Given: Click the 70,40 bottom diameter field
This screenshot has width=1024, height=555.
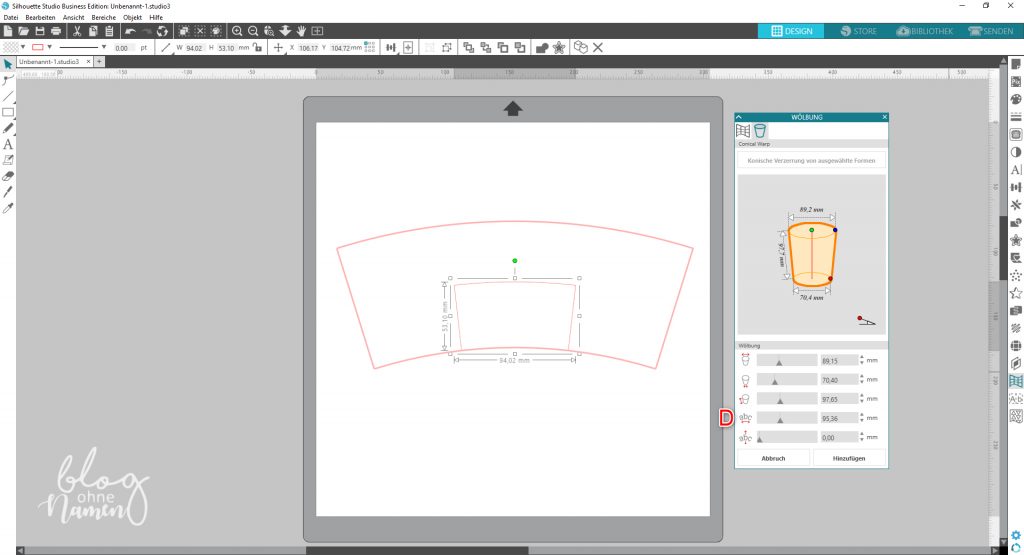Looking at the screenshot, I should (x=838, y=380).
